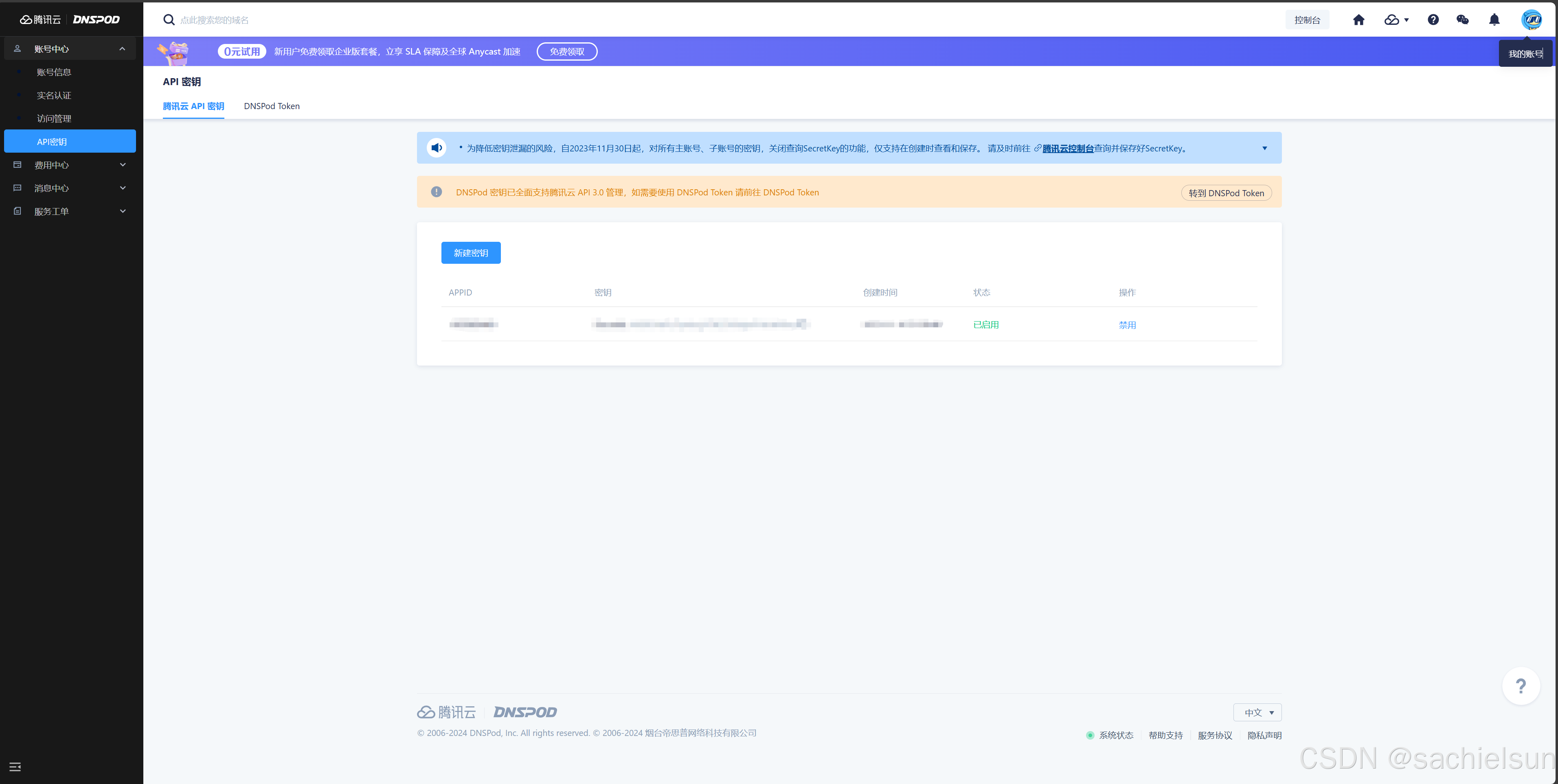Image resolution: width=1558 pixels, height=784 pixels.
Task: Click the help question mark icon
Action: click(x=1433, y=20)
